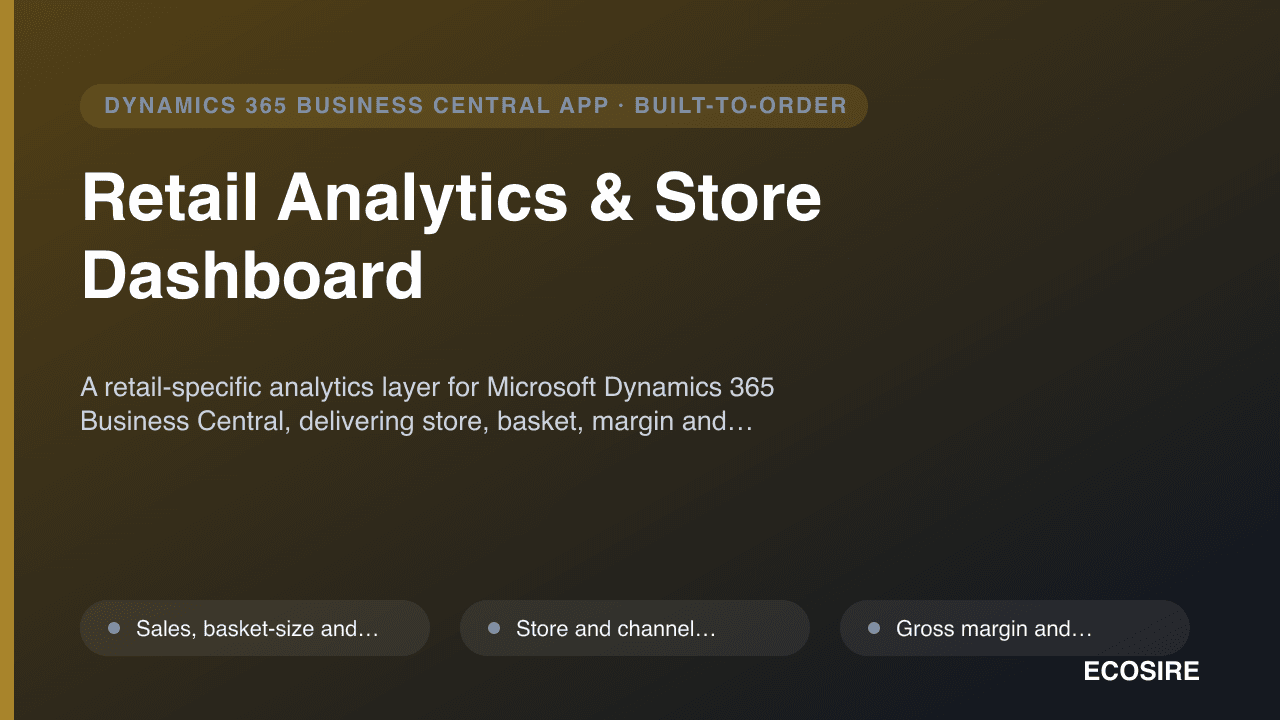Click the ECOSIRE brand logo text
1280x720 pixels.
1141,671
